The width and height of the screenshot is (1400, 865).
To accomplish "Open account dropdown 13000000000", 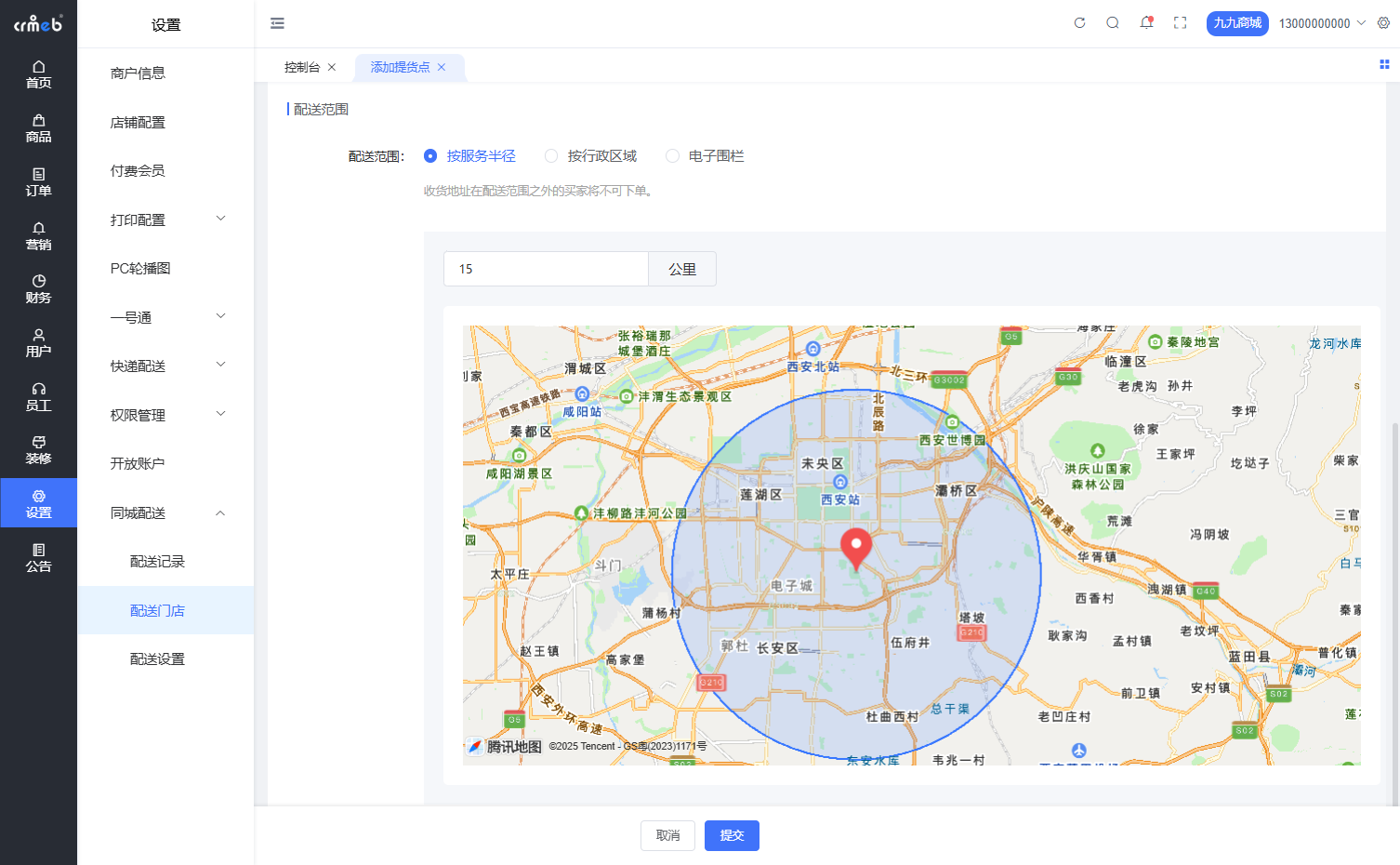I will point(1321,23).
